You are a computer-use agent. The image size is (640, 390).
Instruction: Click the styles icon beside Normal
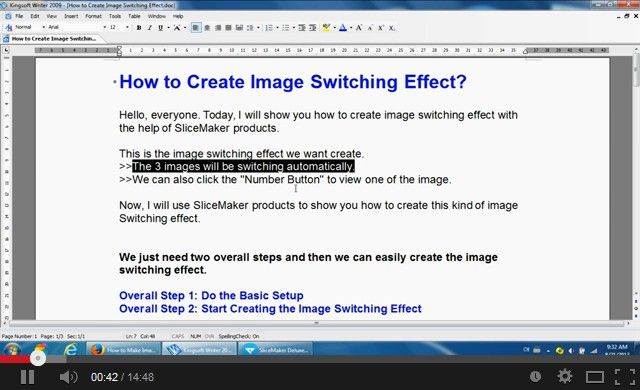pyautogui.click(x=9, y=27)
